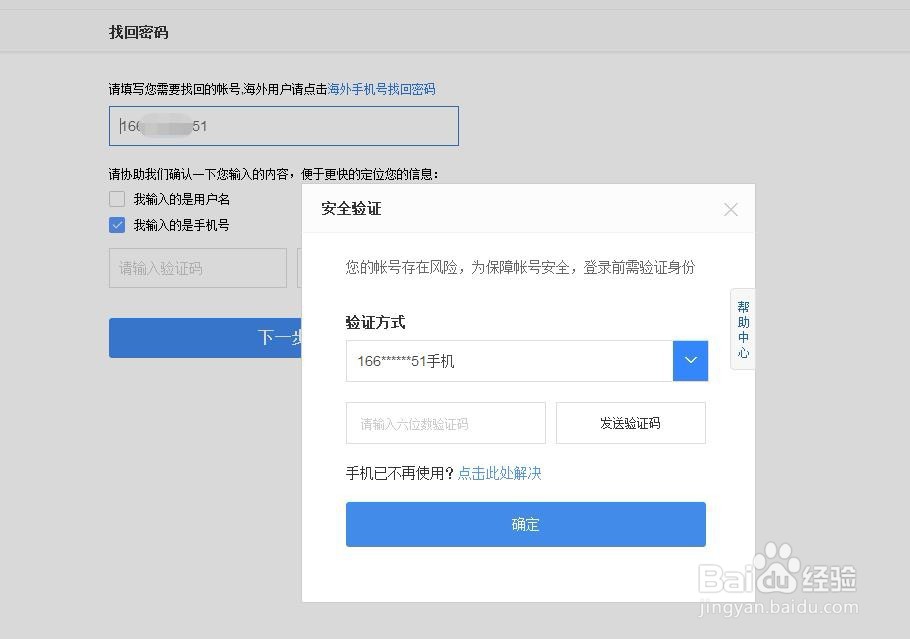Click the 您的帐号存在风险 warning text
910x639 pixels.
click(x=520, y=267)
